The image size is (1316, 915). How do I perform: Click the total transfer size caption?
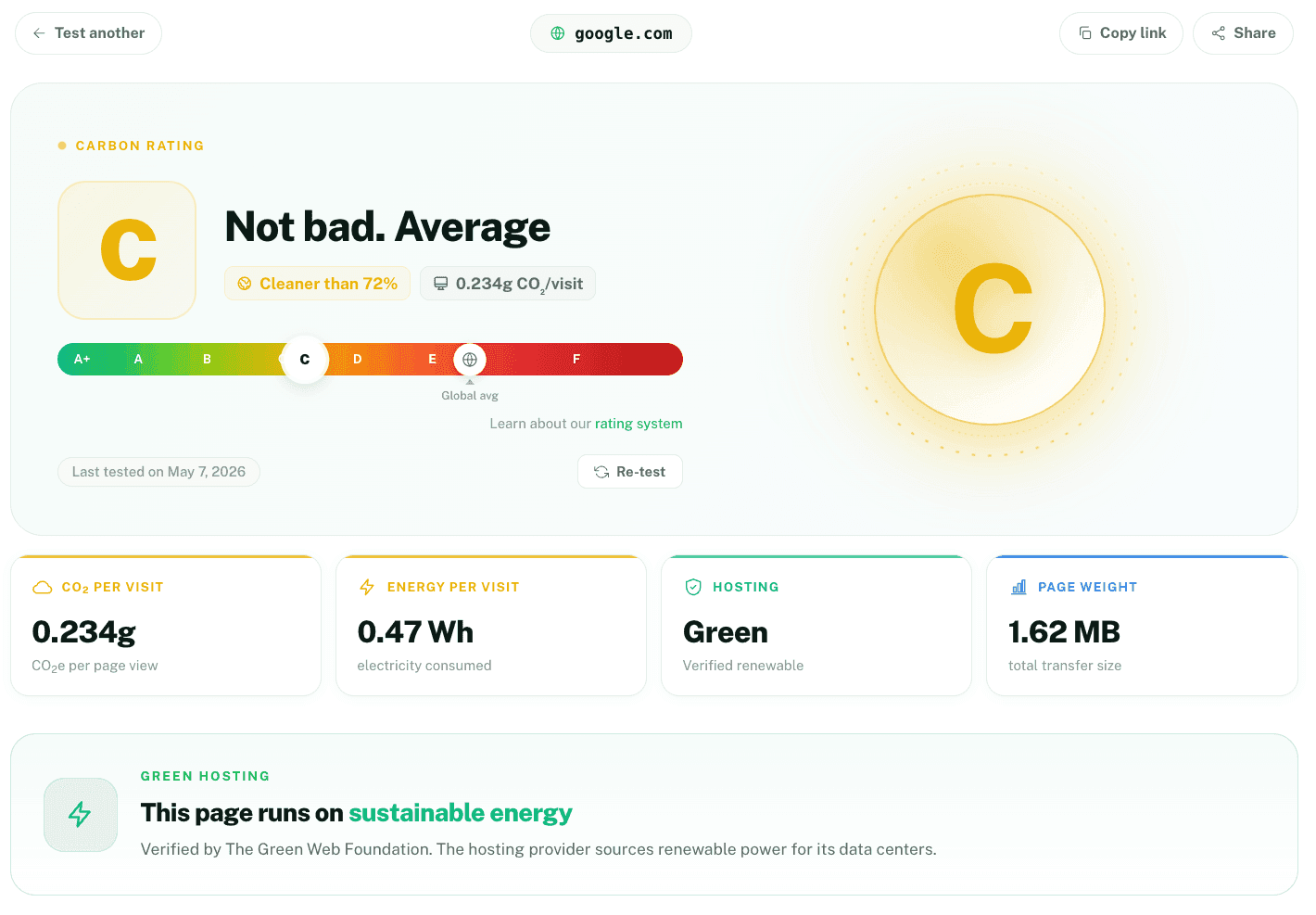point(1065,666)
